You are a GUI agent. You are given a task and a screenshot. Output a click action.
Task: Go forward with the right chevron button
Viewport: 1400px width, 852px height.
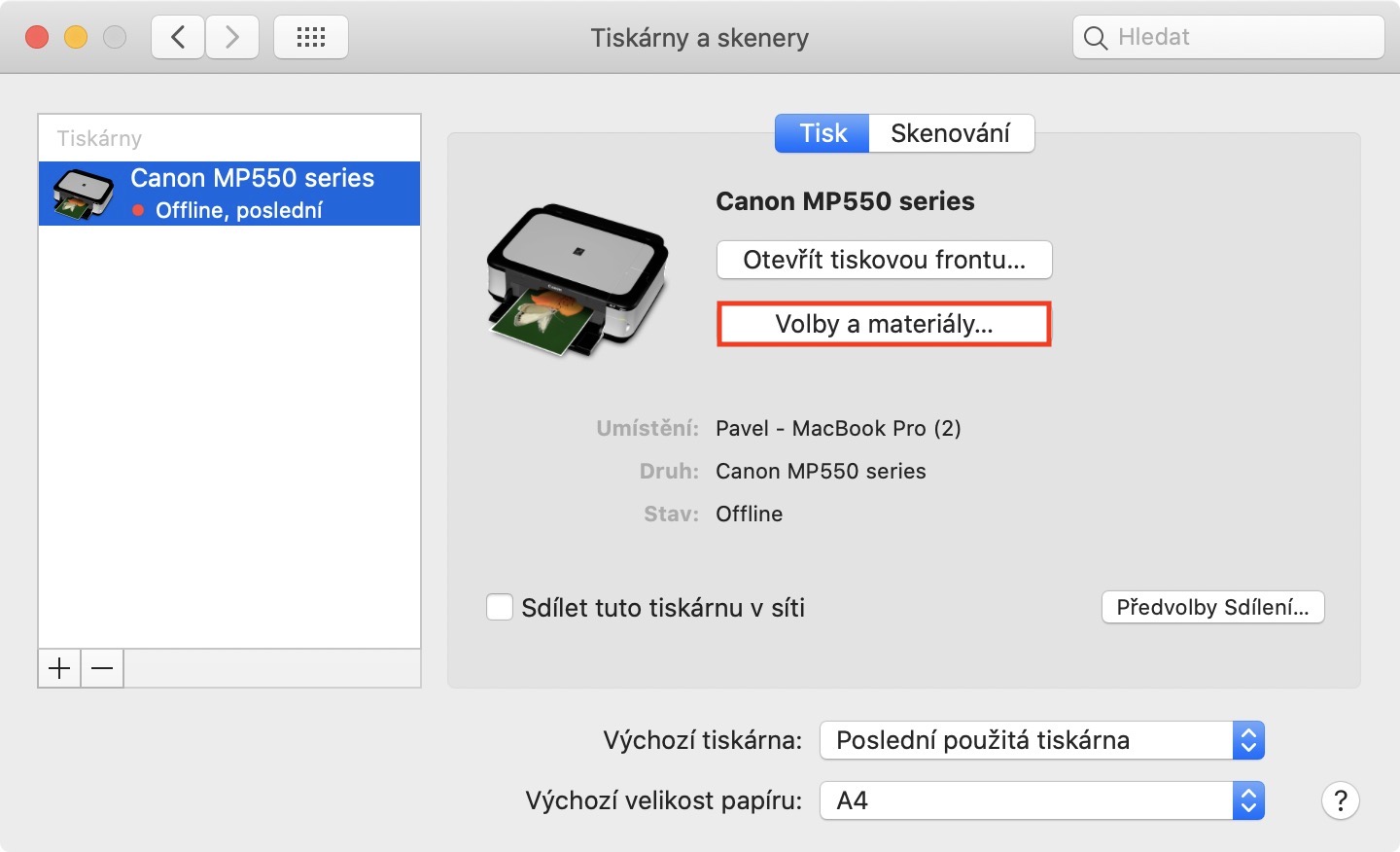pyautogui.click(x=232, y=38)
